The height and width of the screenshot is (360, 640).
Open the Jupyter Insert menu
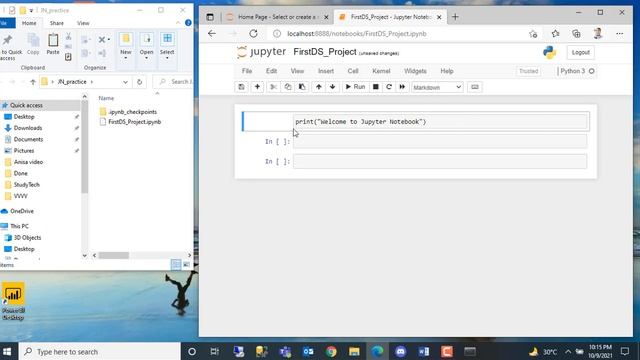click(x=326, y=71)
